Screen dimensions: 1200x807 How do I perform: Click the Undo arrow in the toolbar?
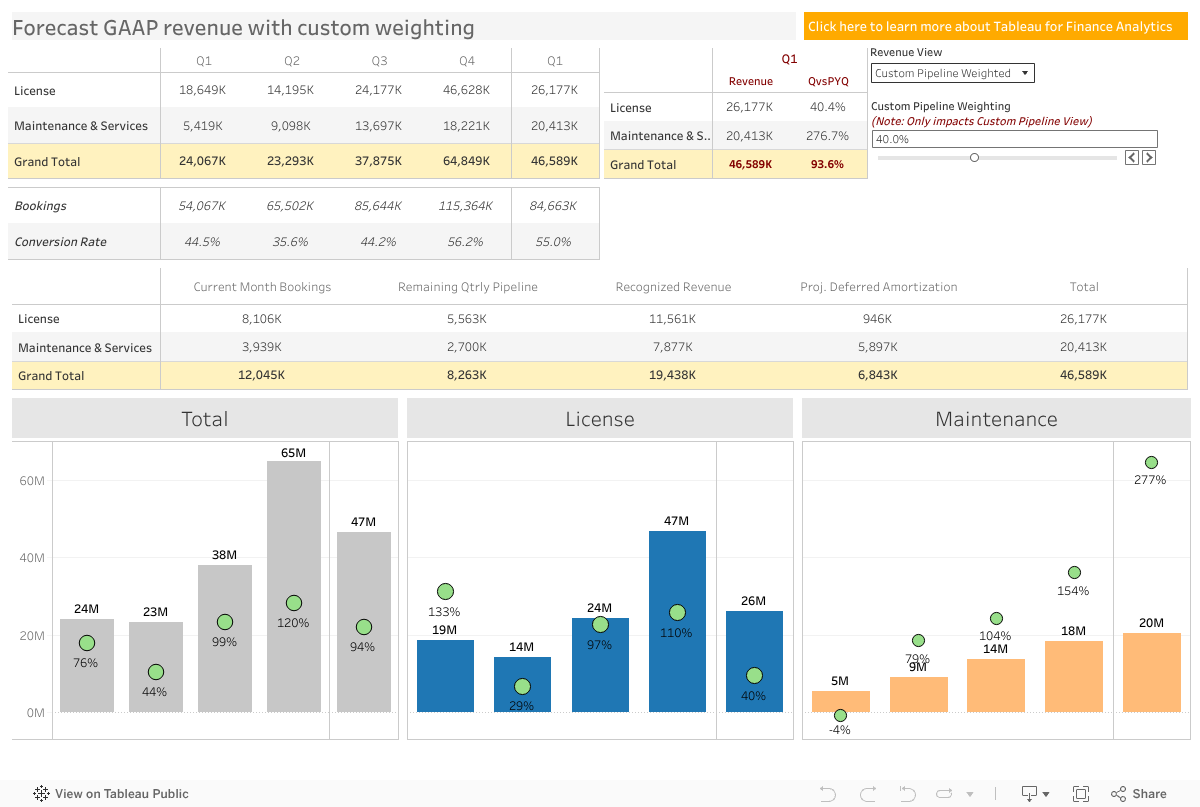click(x=828, y=793)
